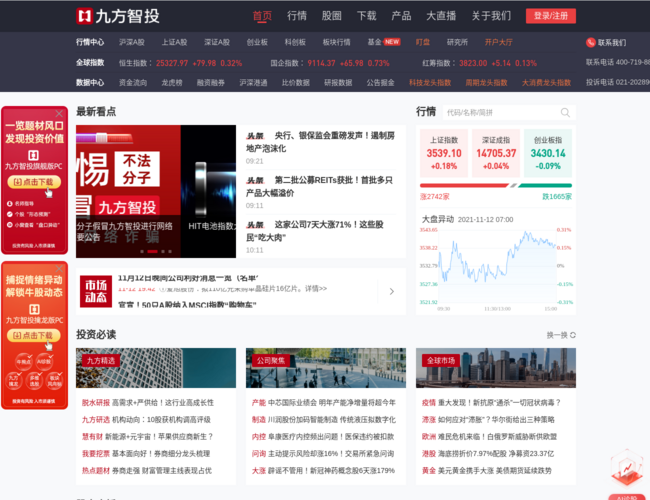Click the 全球市场 skyline thumbnail
The width and height of the screenshot is (650, 500).
(x=496, y=368)
